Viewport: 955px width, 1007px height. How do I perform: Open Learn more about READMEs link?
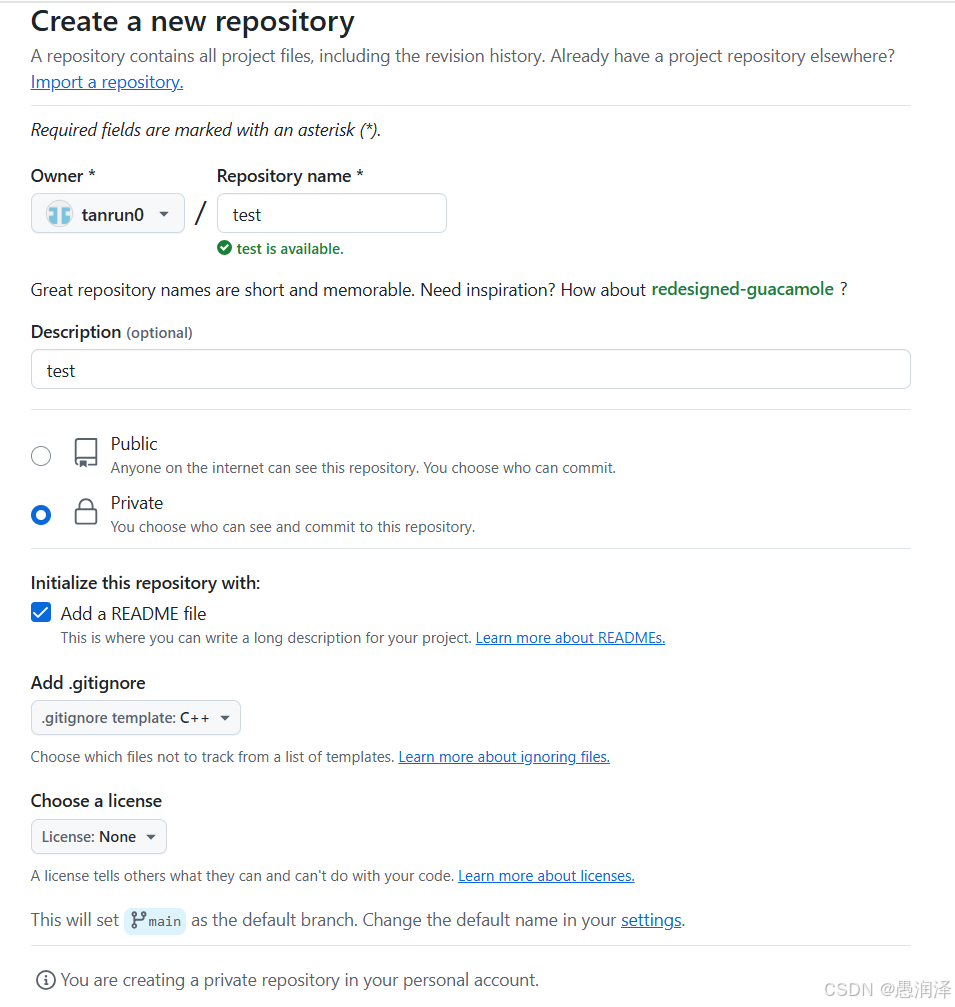570,638
